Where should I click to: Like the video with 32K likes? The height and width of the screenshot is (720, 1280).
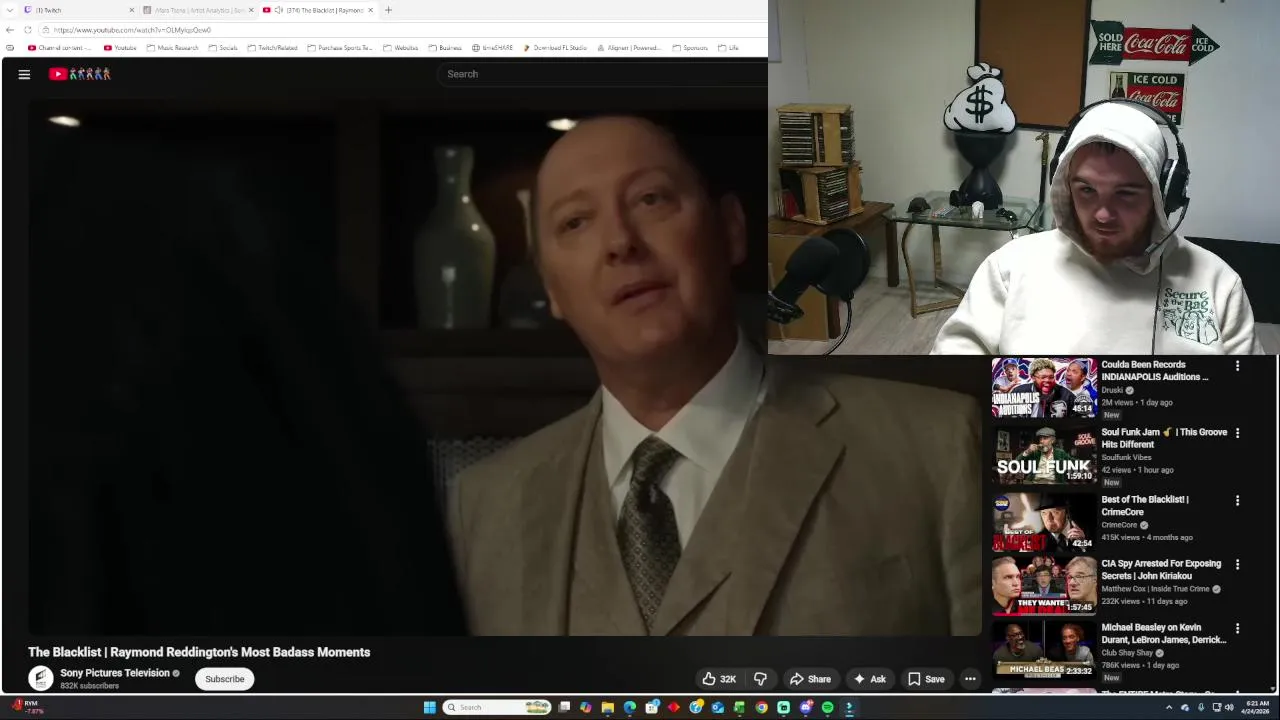click(x=719, y=679)
